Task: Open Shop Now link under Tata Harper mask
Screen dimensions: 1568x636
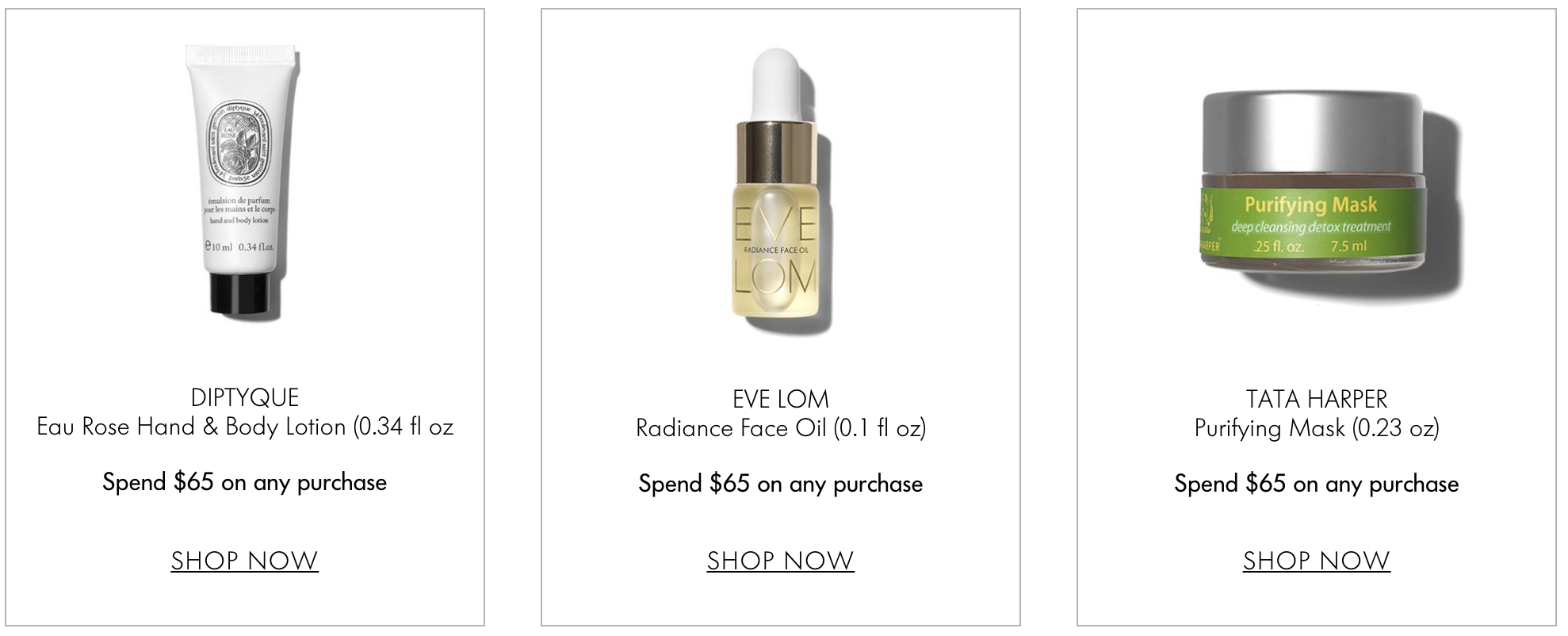Action: (1316, 561)
